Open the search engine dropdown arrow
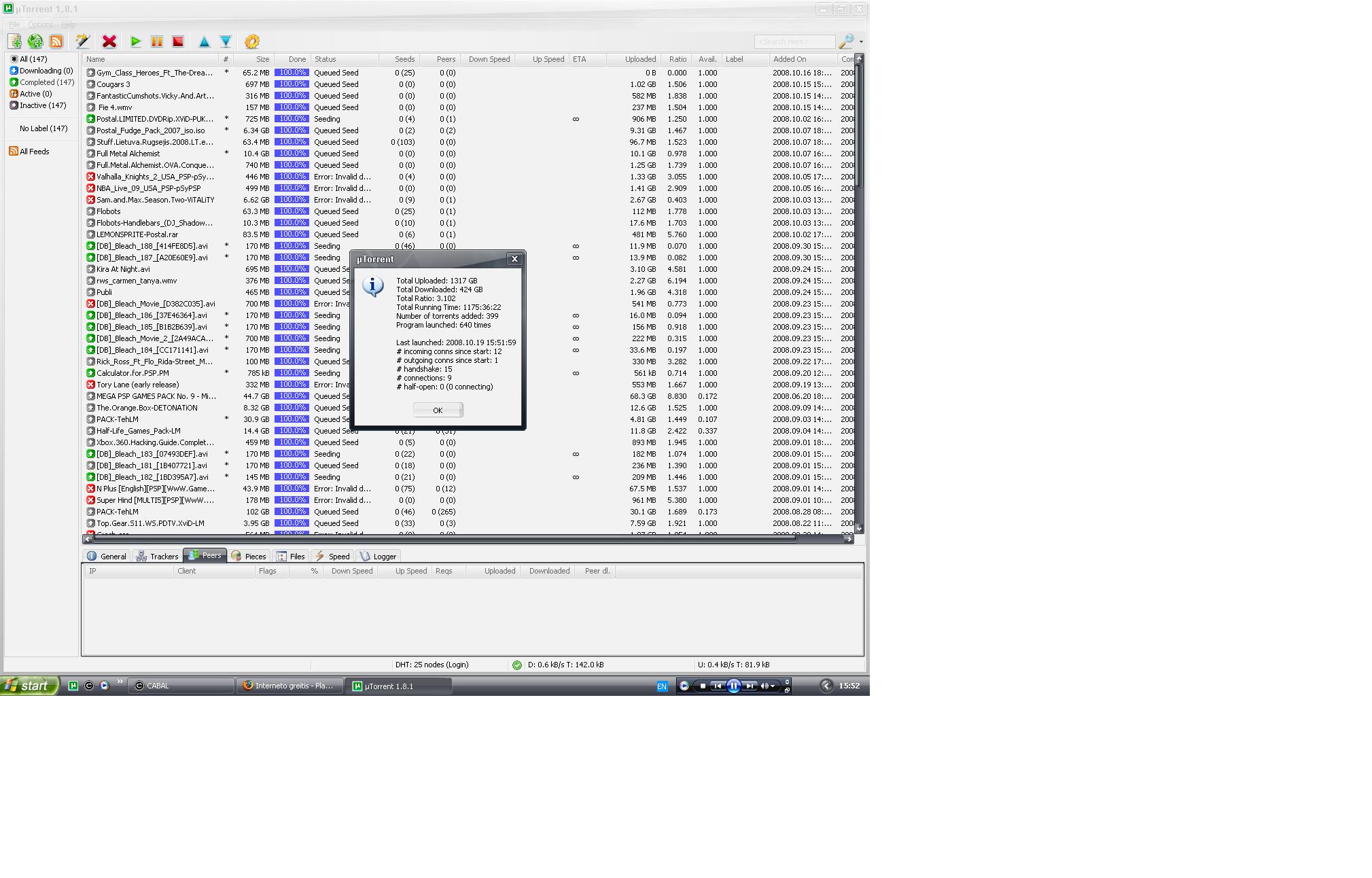Viewport: 1372px width, 878px height. coord(861,41)
